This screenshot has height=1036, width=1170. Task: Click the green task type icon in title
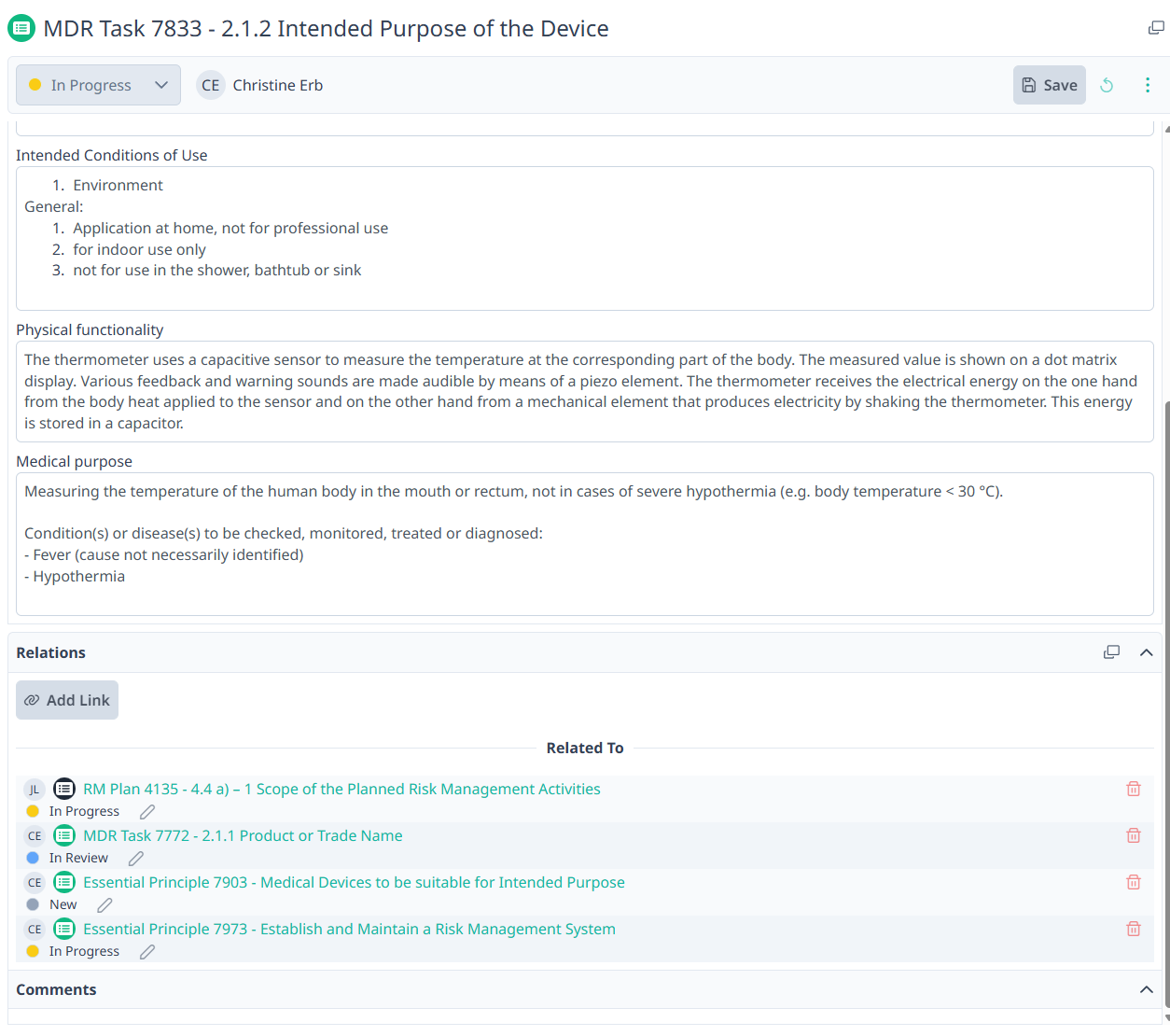[x=21, y=29]
